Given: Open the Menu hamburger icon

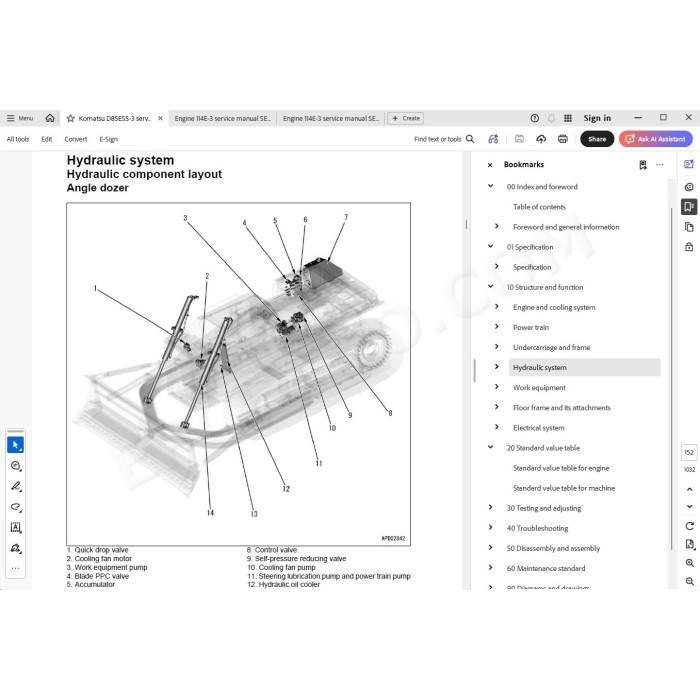Looking at the screenshot, I should 11,118.
